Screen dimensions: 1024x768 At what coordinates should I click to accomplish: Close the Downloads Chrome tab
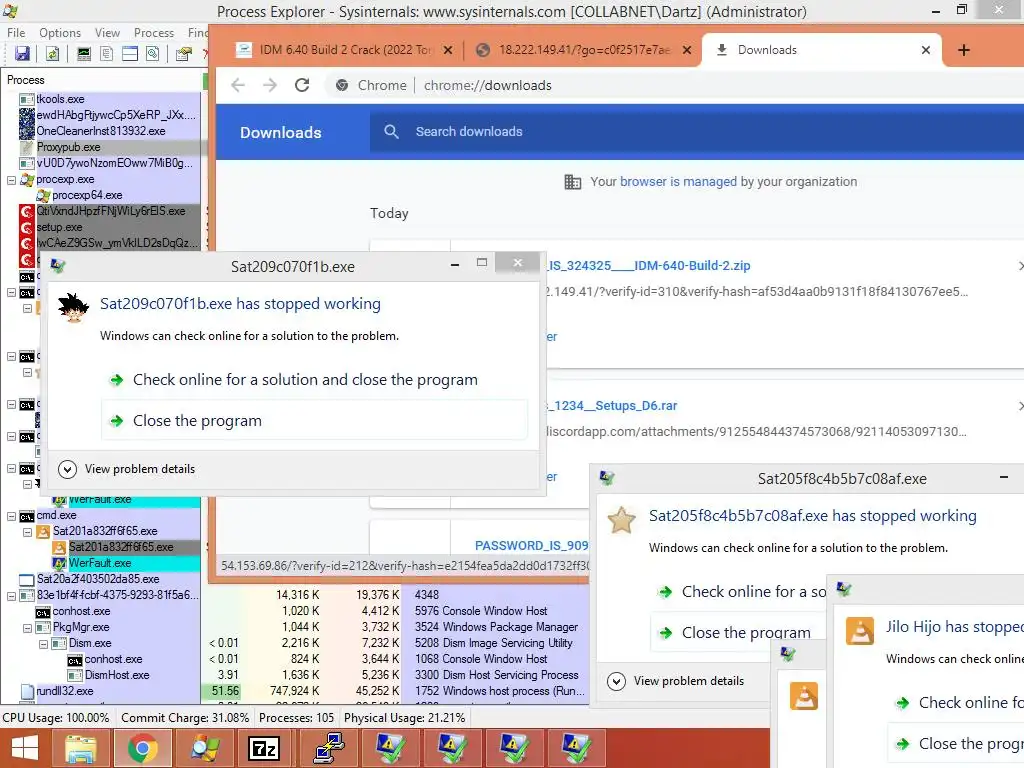click(926, 50)
